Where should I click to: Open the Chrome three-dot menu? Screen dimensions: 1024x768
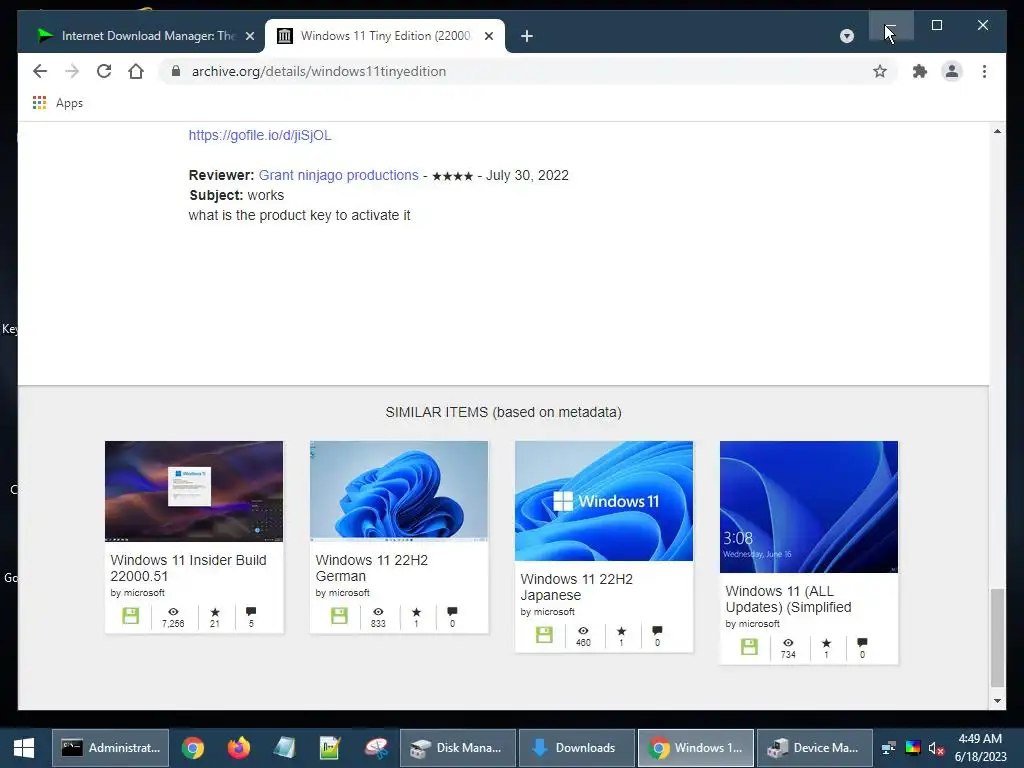(x=984, y=71)
